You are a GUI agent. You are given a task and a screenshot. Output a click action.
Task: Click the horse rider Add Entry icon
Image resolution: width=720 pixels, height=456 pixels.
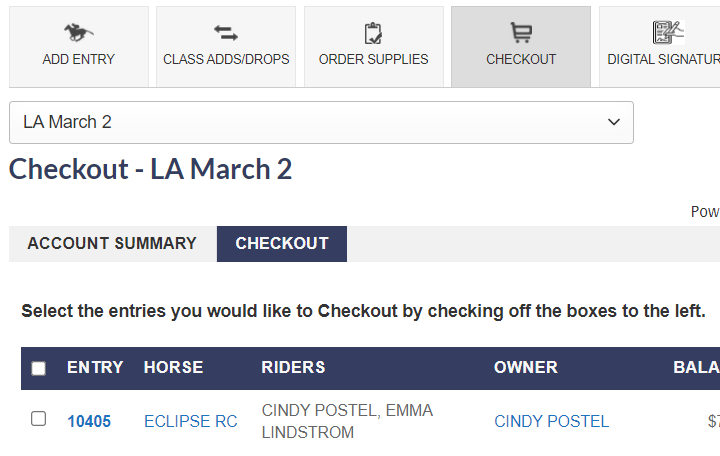pyautogui.click(x=79, y=33)
